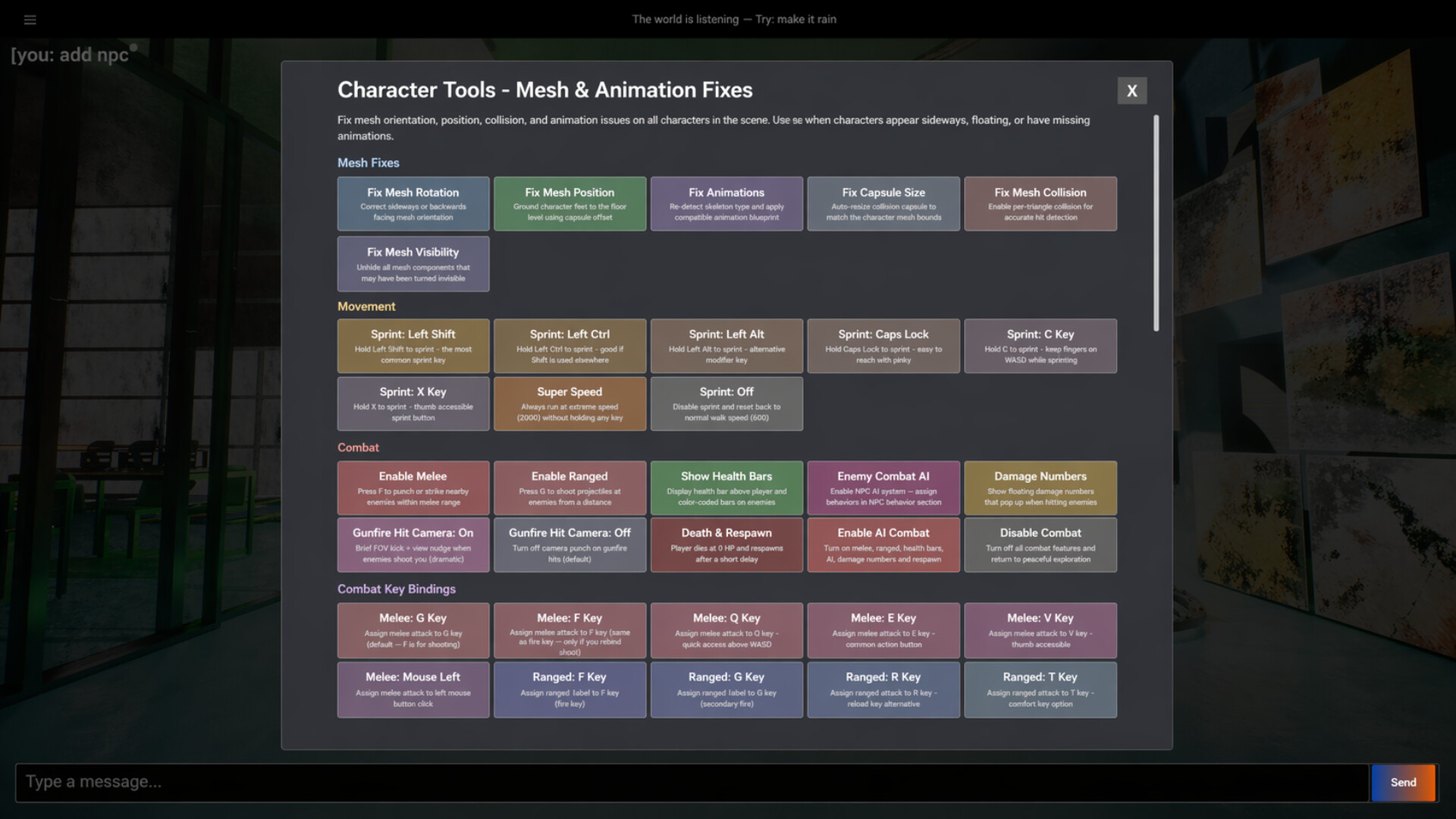Turn Gunfire Hit Camera: On
Viewport: 1456px width, 819px height.
(x=413, y=544)
